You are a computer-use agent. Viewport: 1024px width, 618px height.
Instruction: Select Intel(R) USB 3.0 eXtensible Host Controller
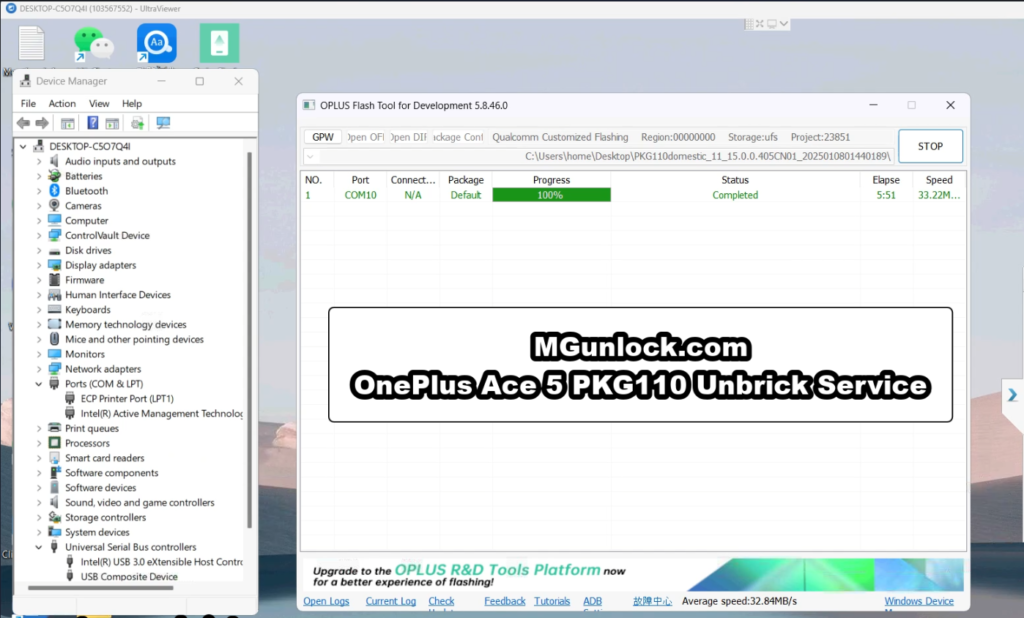click(x=161, y=562)
